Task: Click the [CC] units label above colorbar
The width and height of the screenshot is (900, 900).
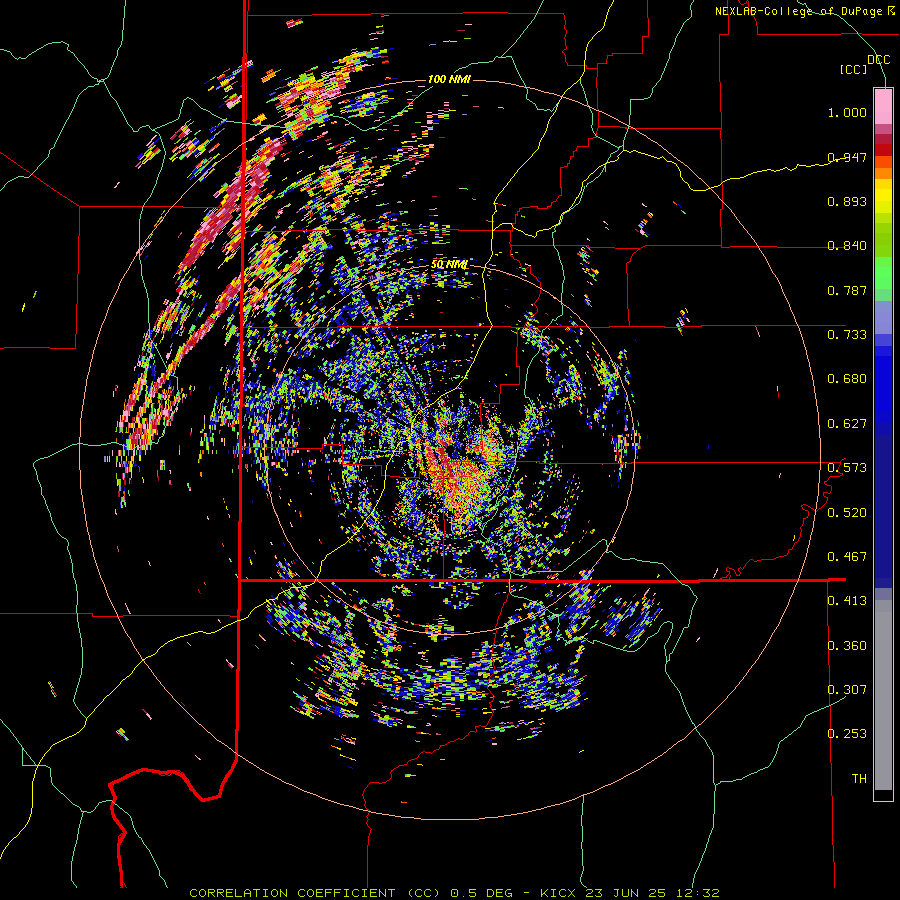Action: tap(853, 69)
